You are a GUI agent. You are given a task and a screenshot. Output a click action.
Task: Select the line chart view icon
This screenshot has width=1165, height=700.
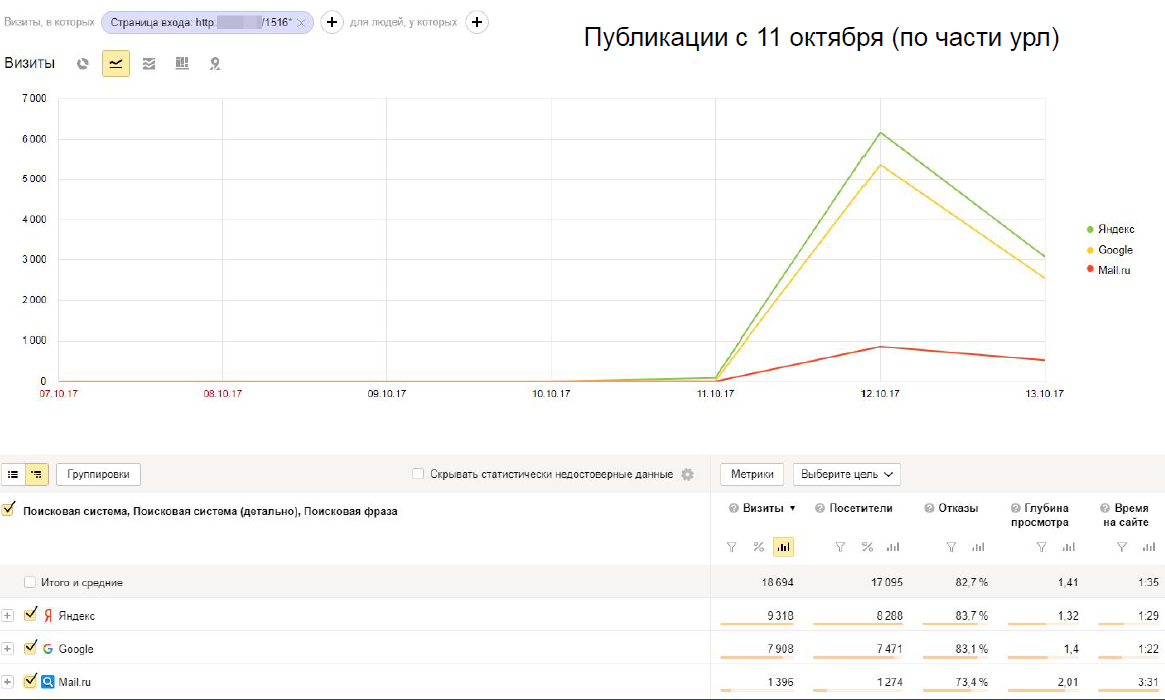tap(116, 64)
